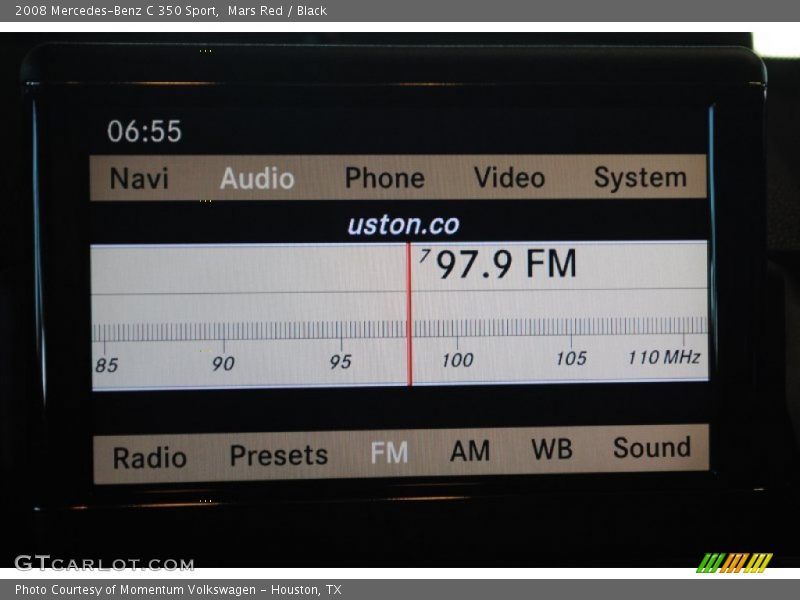Switch to the WB weather band
The width and height of the screenshot is (800, 600).
(x=552, y=449)
